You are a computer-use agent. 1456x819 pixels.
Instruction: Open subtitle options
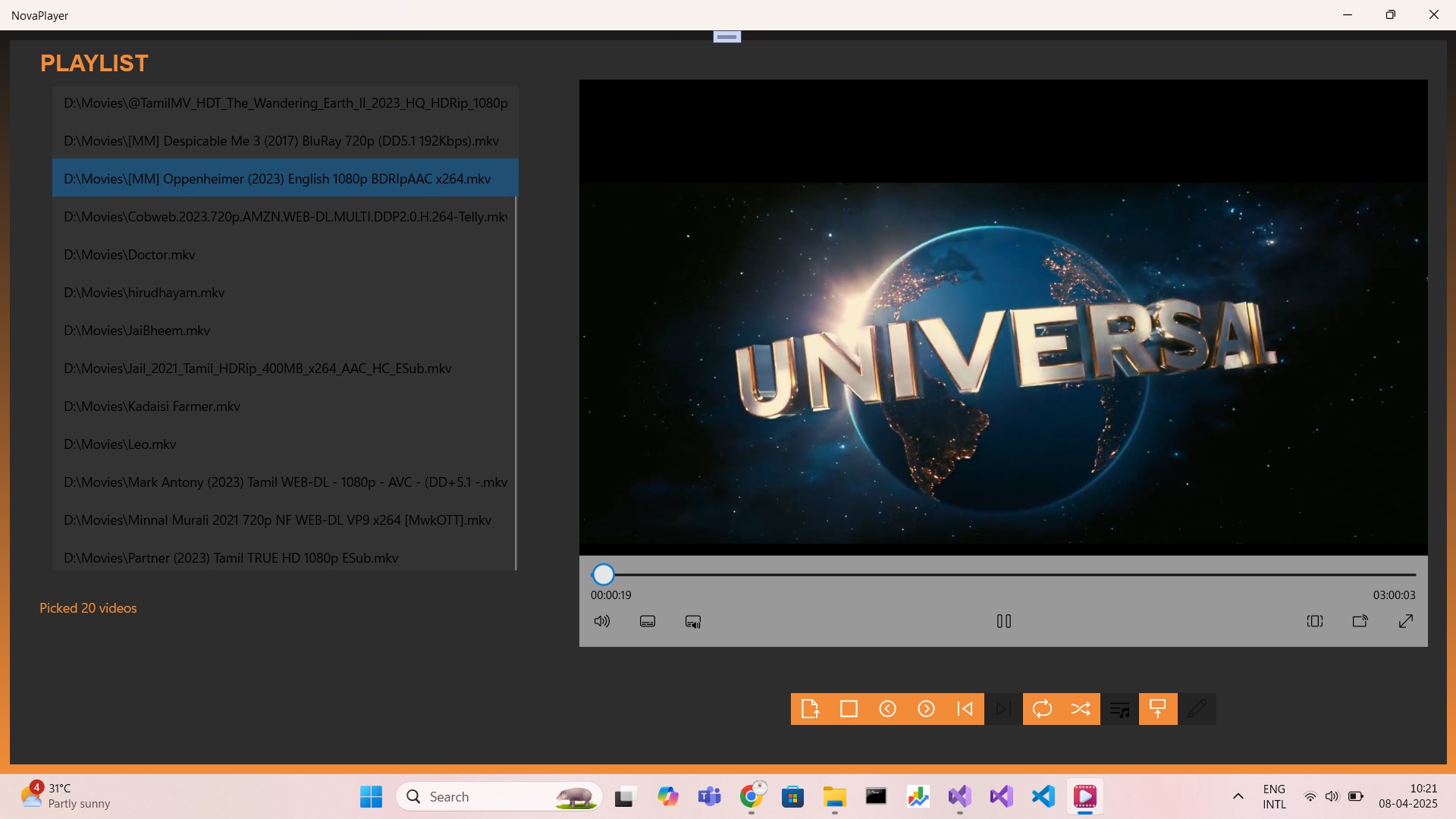point(647,621)
